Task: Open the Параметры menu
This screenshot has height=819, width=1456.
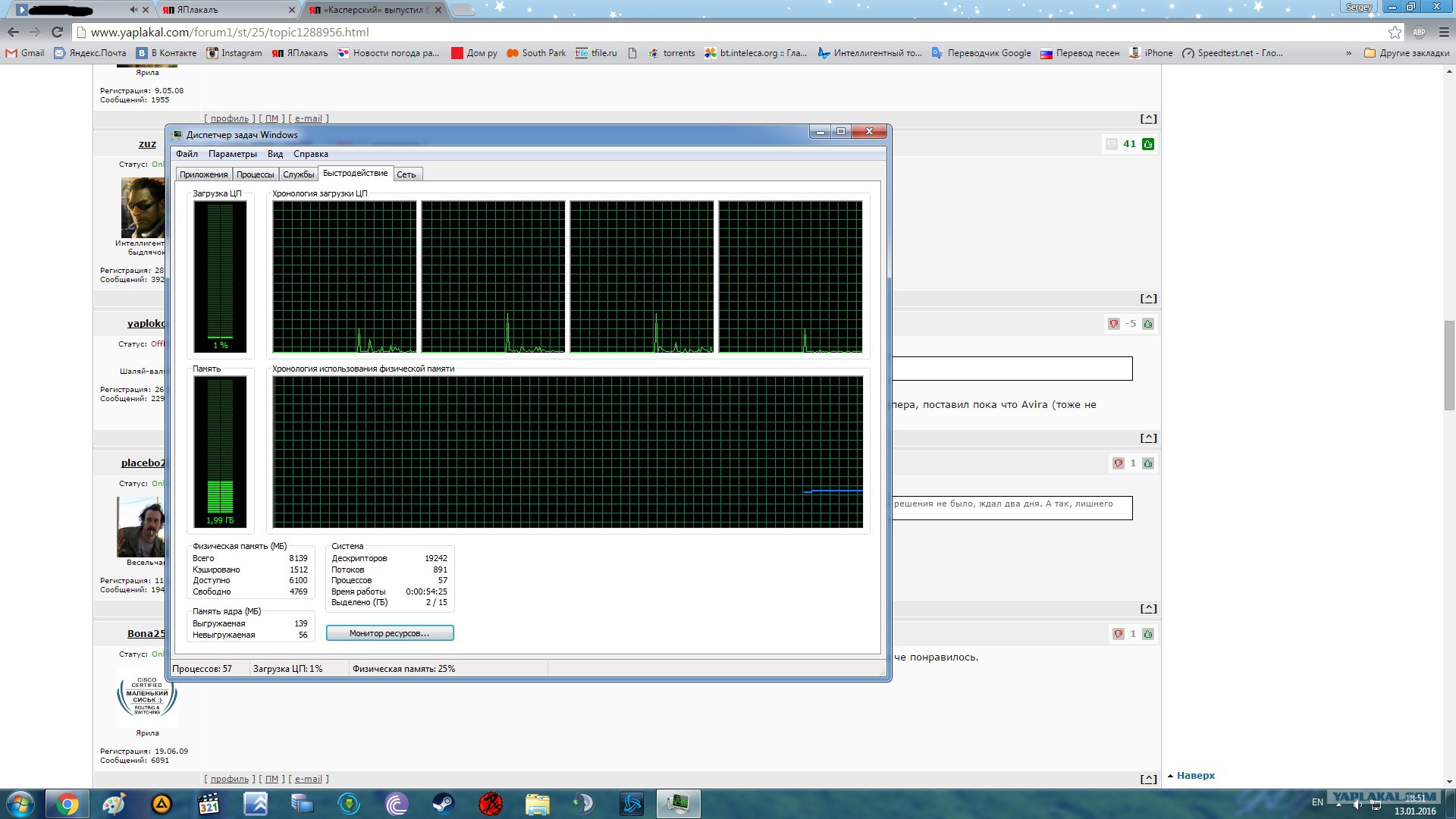Action: (233, 154)
